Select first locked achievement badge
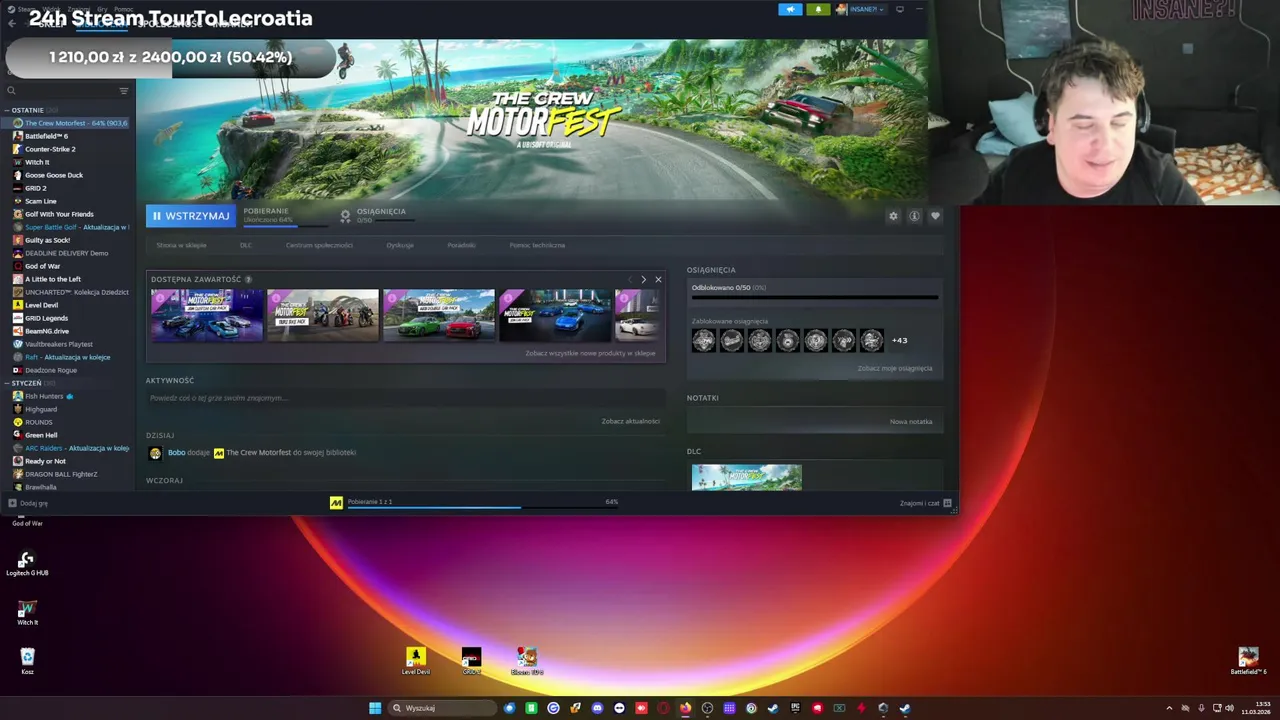The height and width of the screenshot is (720, 1280). [x=704, y=341]
